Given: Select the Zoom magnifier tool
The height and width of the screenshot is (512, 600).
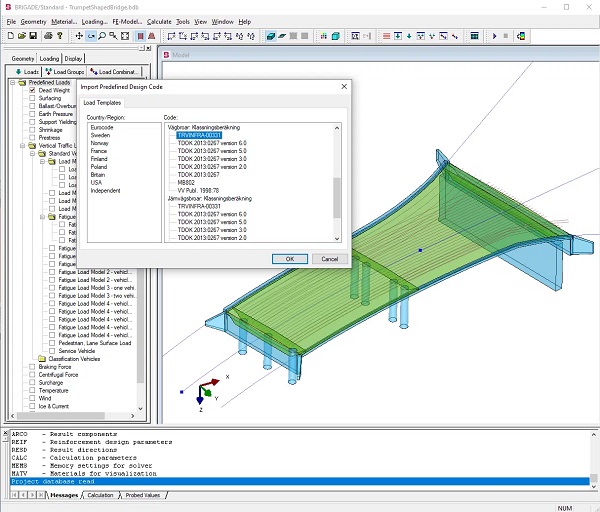Looking at the screenshot, I should click(103, 36).
